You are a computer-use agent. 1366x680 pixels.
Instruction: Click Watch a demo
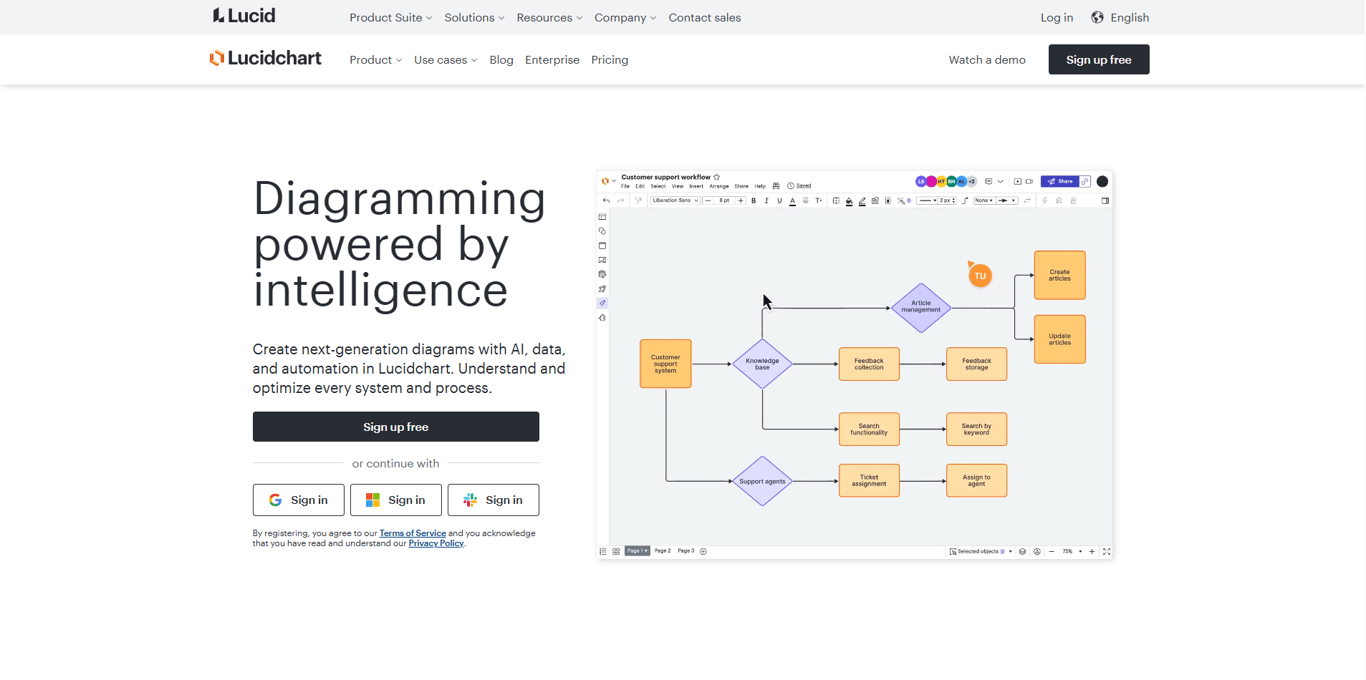click(987, 60)
